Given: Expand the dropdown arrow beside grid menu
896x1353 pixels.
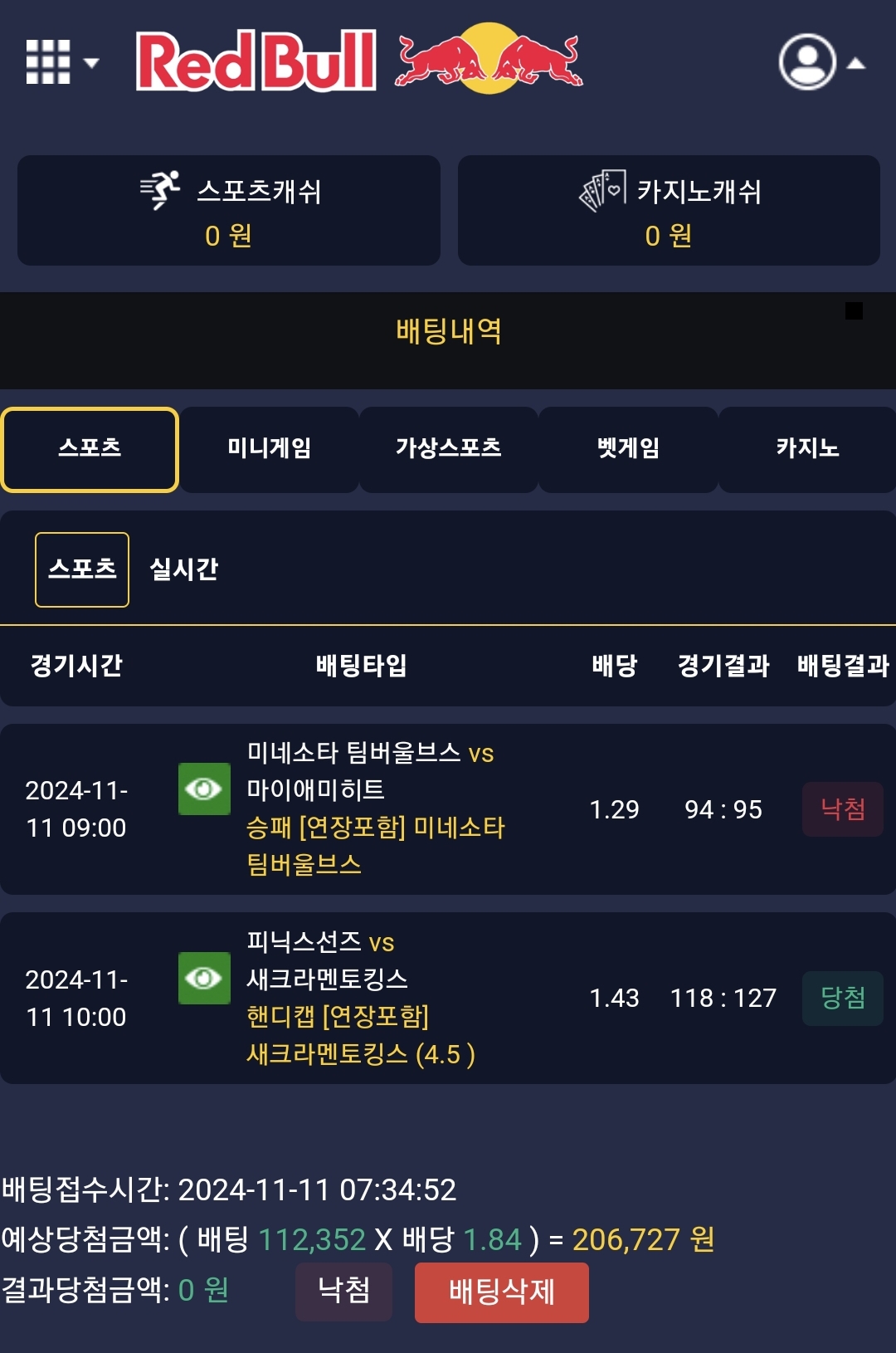Looking at the screenshot, I should coord(92,63).
